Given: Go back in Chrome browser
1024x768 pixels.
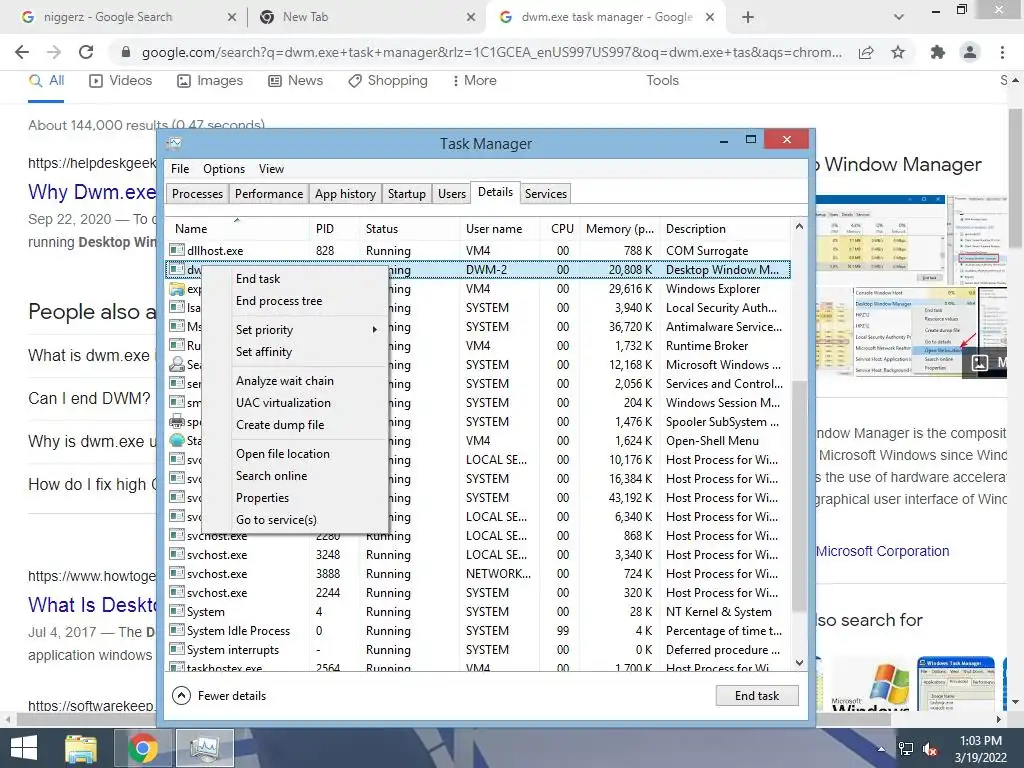Looking at the screenshot, I should point(22,52).
